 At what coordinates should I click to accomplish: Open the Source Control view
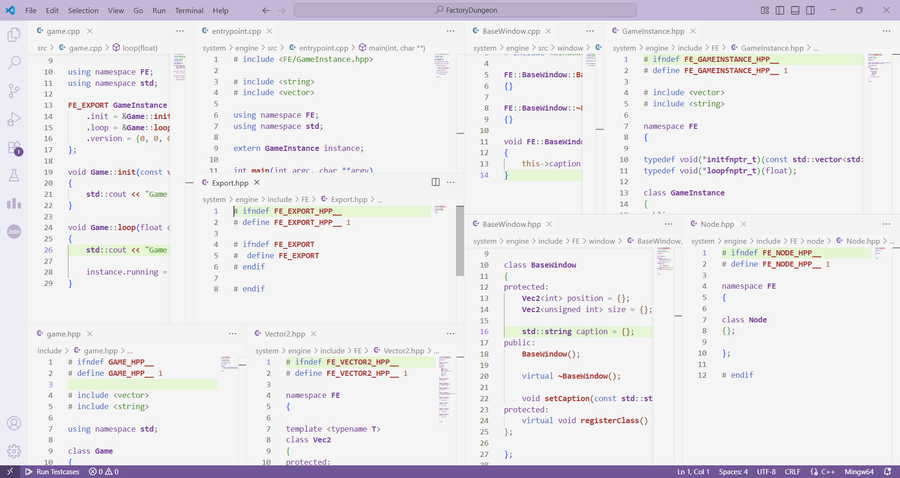point(14,91)
